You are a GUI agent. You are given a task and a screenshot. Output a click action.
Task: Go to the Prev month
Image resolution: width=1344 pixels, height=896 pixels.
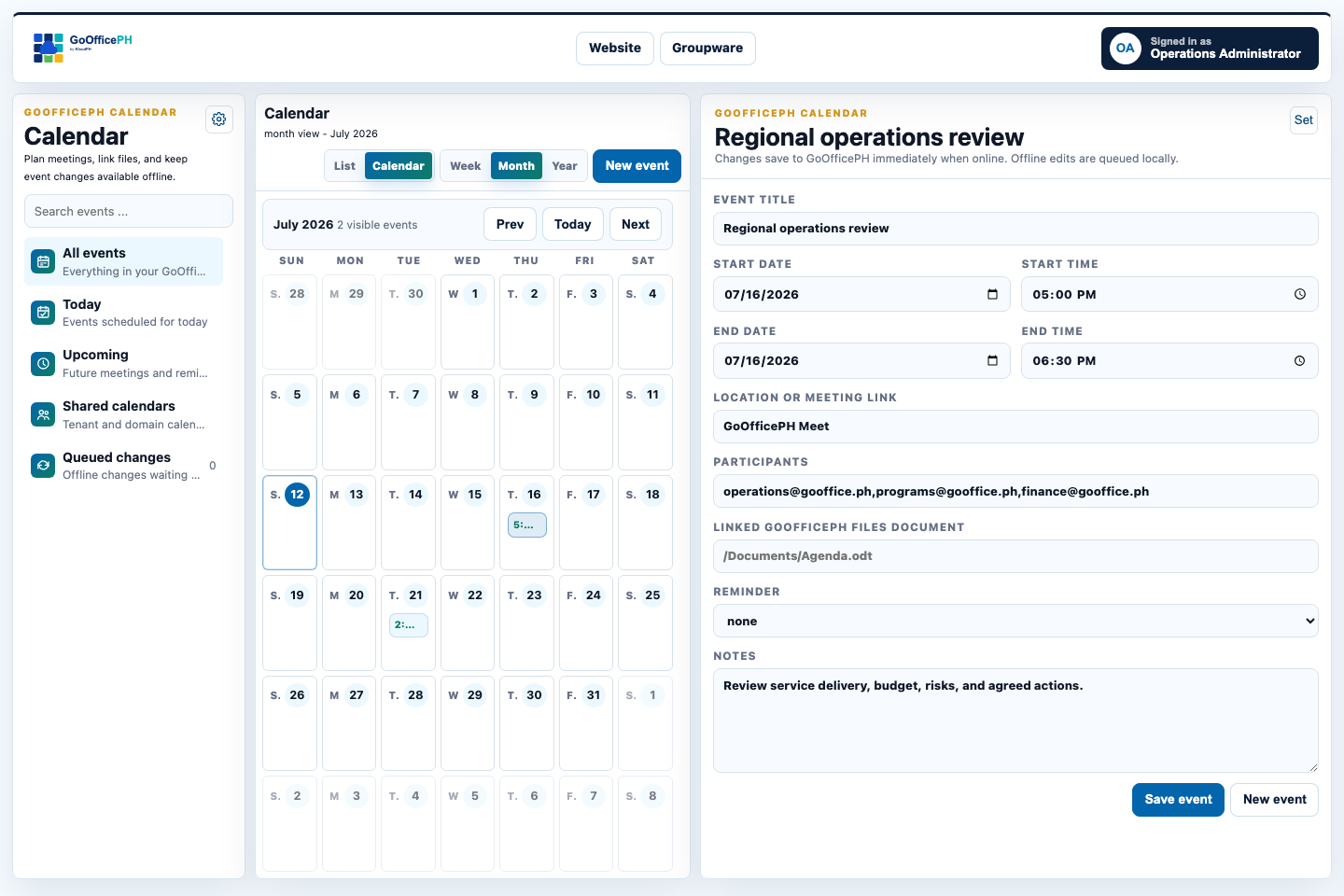(510, 224)
